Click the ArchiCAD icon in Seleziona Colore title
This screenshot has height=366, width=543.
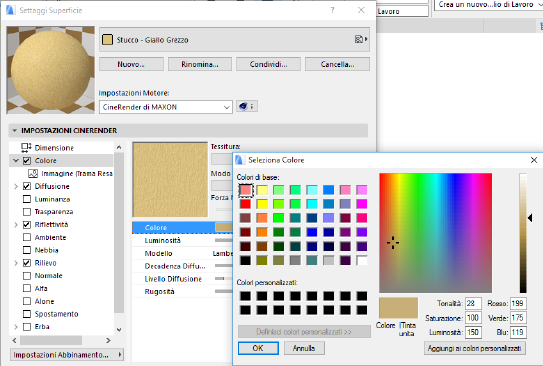tap(239, 160)
